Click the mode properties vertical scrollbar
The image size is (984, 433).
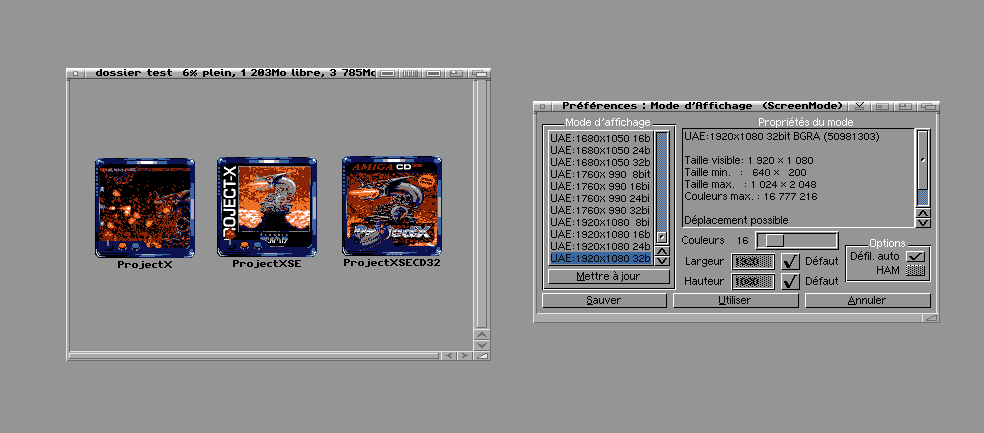[922, 168]
